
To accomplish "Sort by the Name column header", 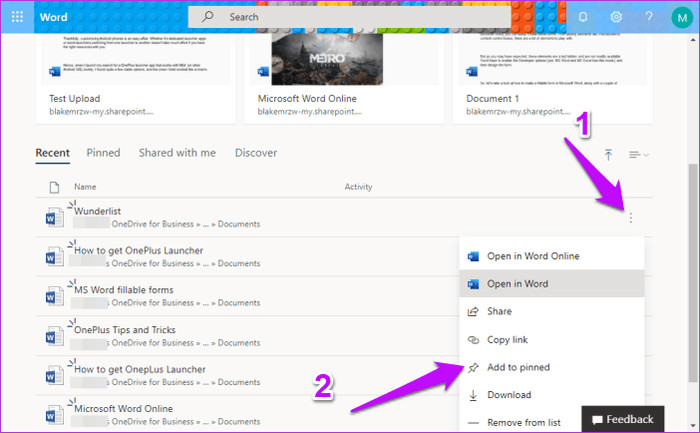I will tap(85, 187).
